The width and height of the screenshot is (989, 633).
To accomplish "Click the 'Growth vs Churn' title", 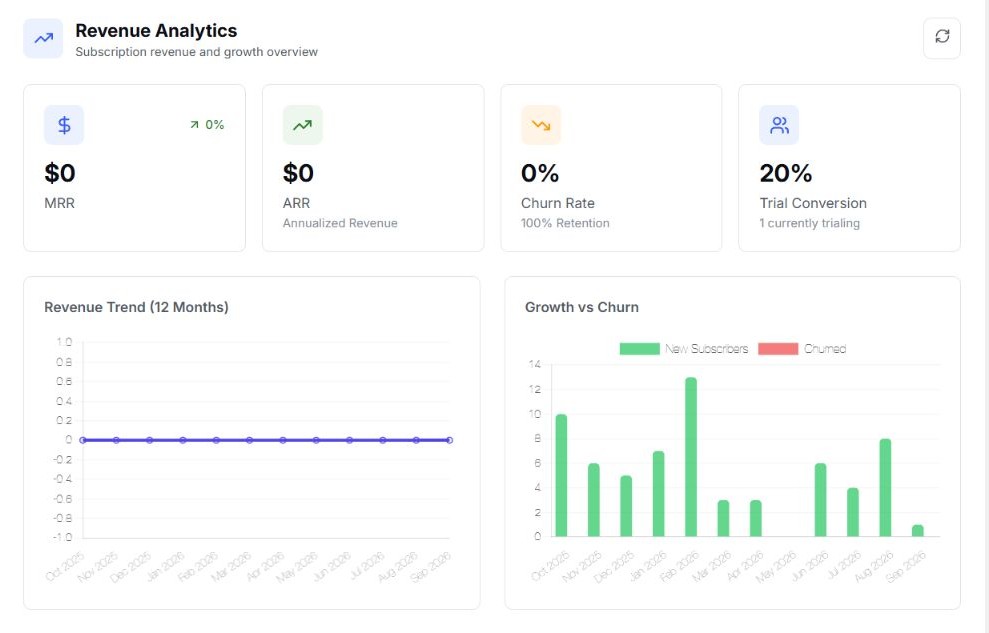I will pos(582,307).
